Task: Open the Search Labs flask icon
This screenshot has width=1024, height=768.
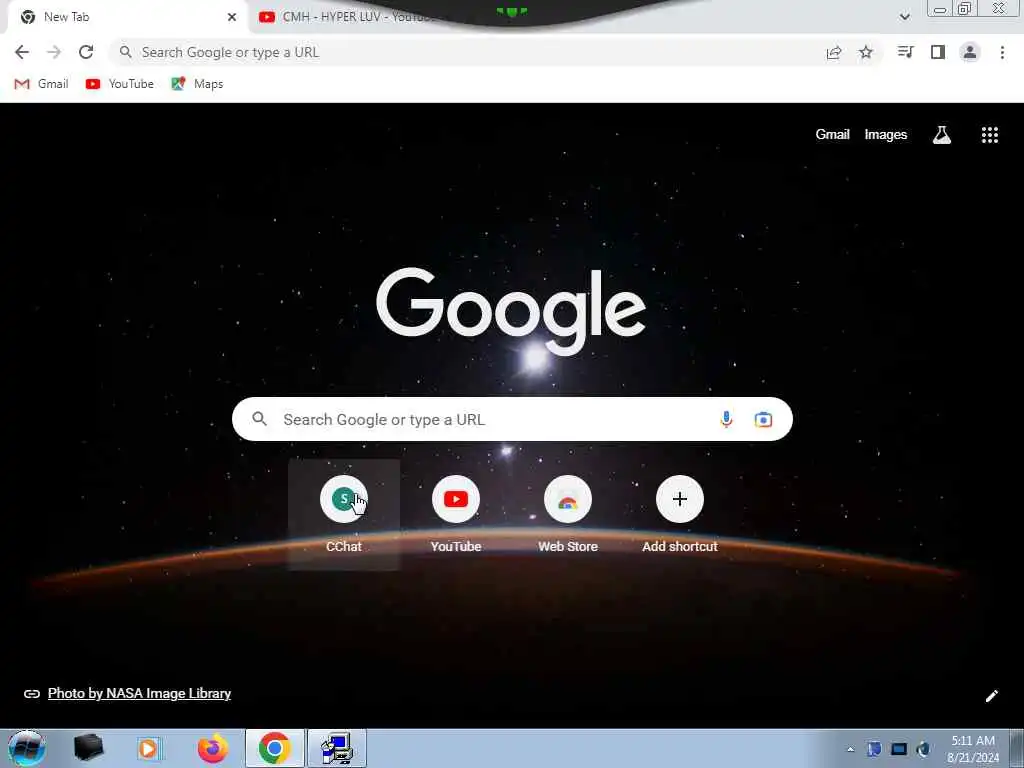Action: pos(942,135)
